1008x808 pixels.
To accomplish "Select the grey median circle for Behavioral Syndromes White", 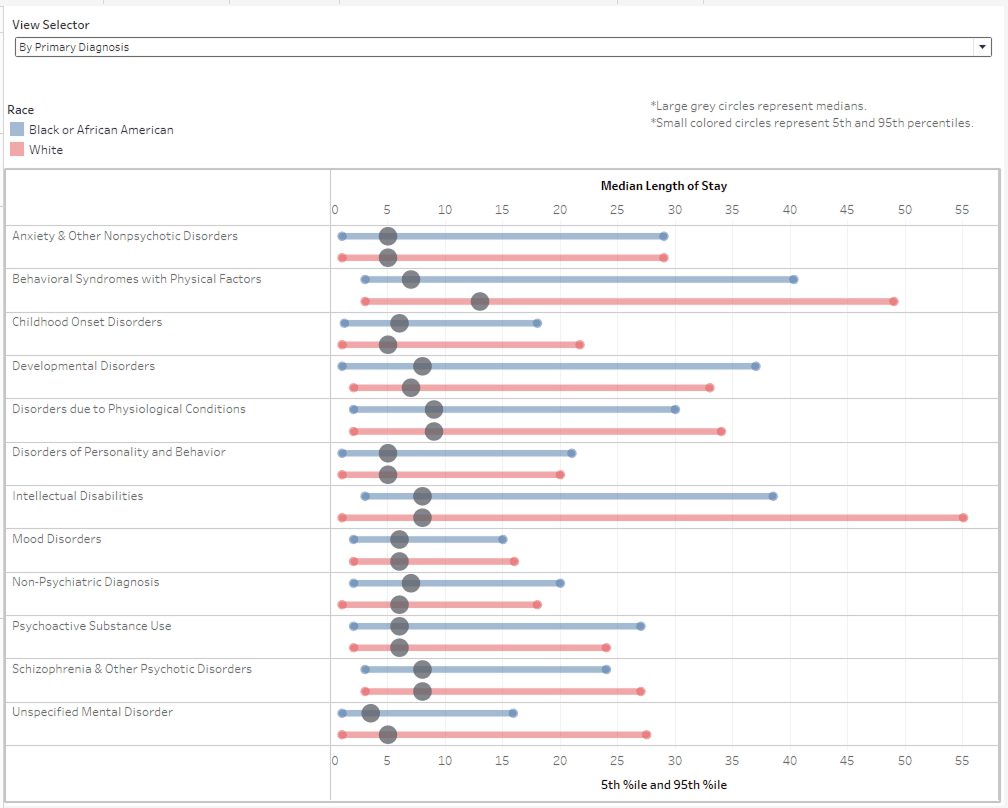I will [480, 301].
